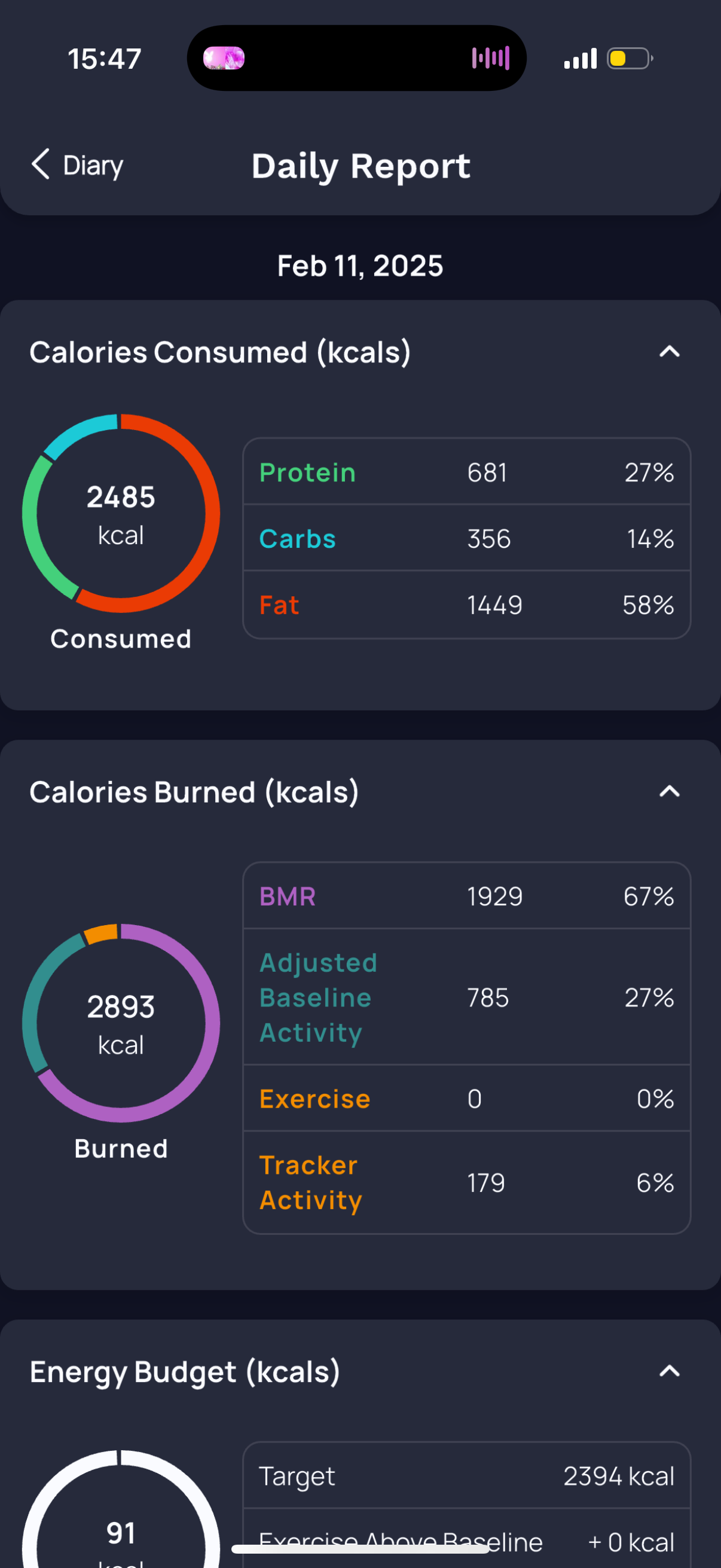Tap the pink thumbnail in Dynamic Island
The height and width of the screenshot is (1568, 721).
point(224,59)
